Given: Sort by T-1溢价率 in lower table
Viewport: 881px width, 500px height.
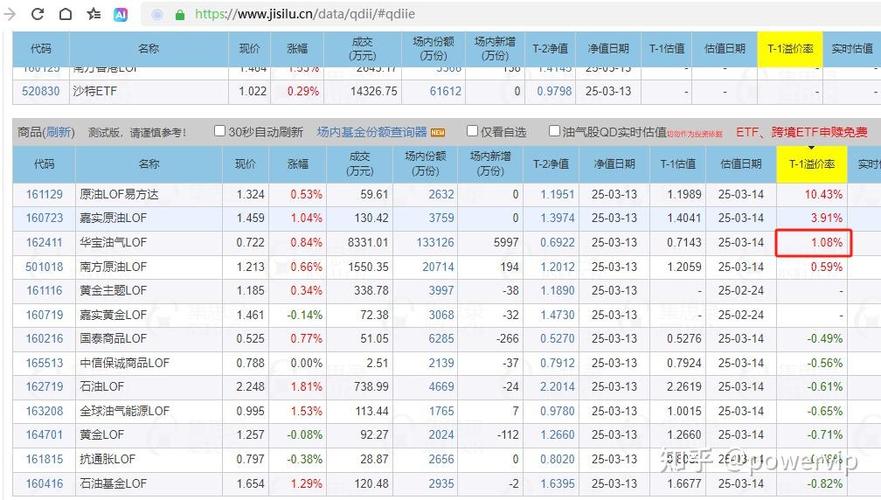Looking at the screenshot, I should pyautogui.click(x=811, y=164).
